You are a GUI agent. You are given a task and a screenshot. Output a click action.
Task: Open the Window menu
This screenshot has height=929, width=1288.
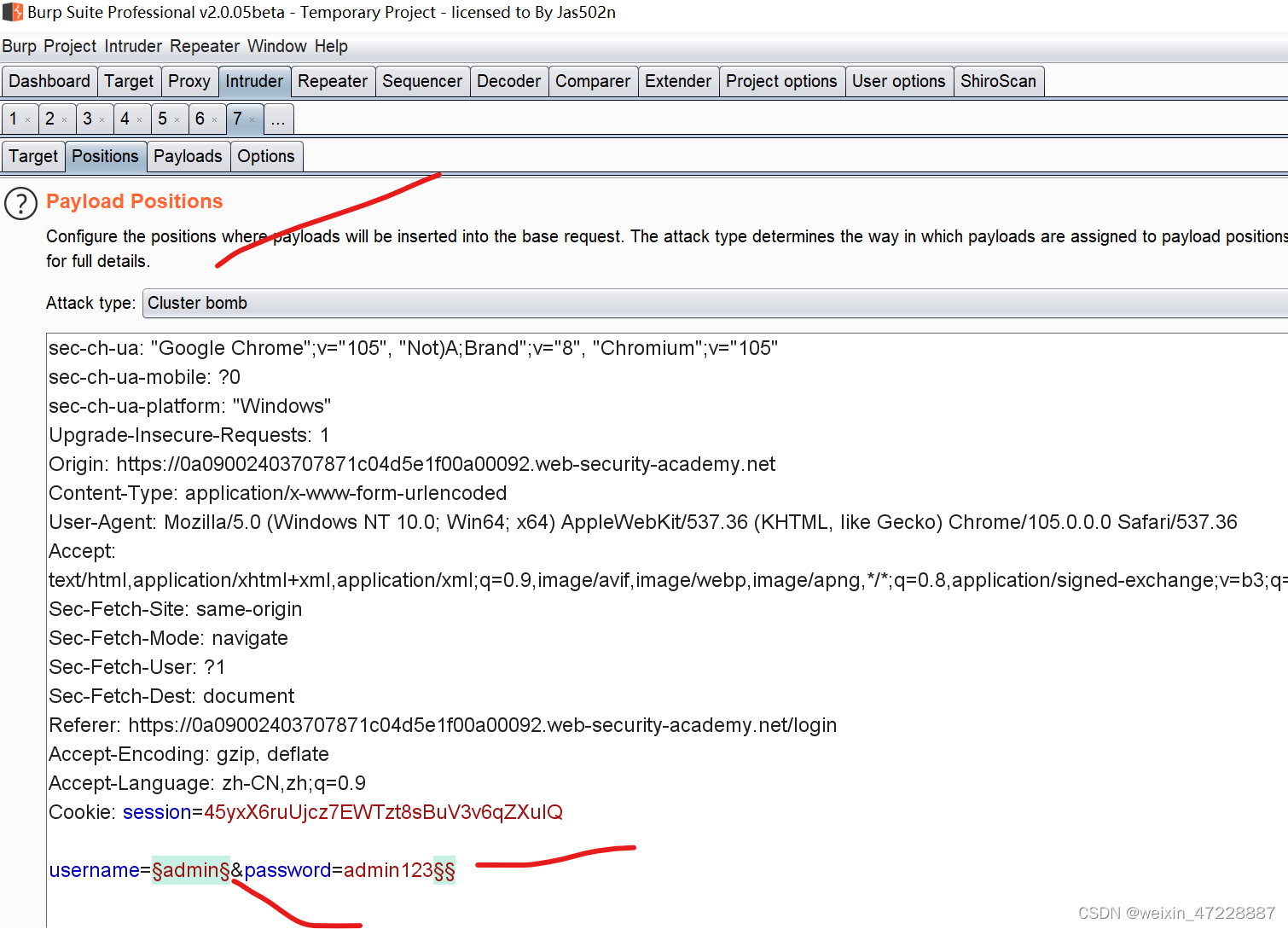point(277,46)
